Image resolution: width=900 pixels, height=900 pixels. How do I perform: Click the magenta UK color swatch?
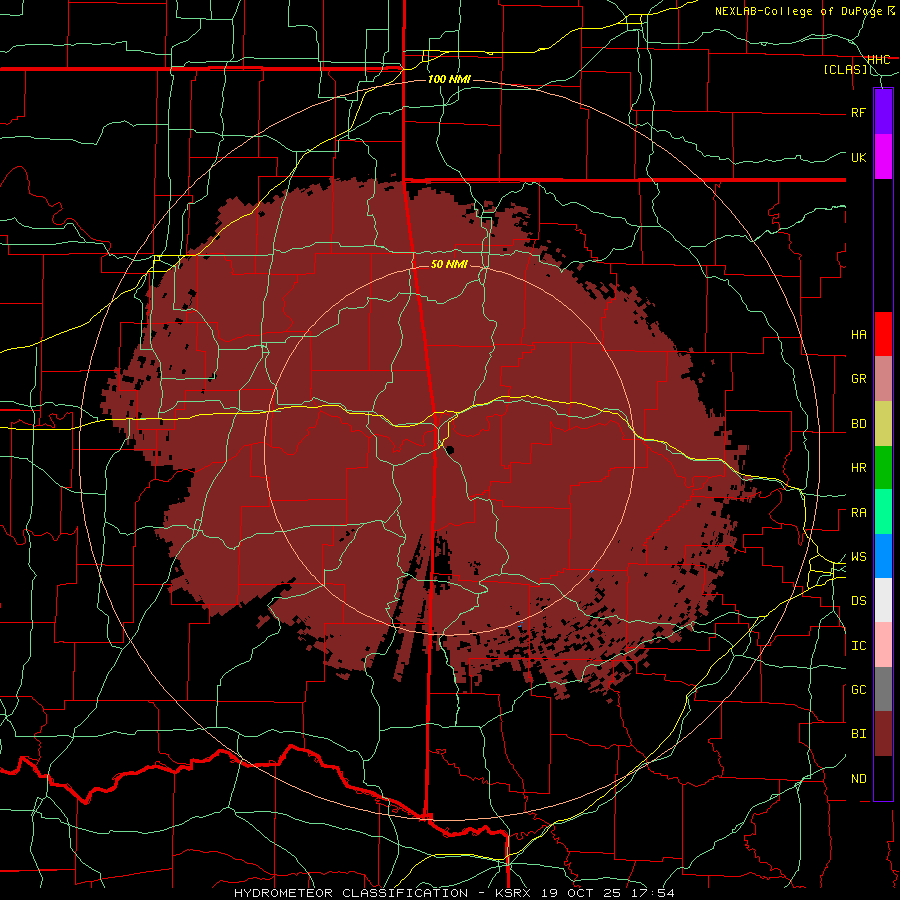pos(883,157)
